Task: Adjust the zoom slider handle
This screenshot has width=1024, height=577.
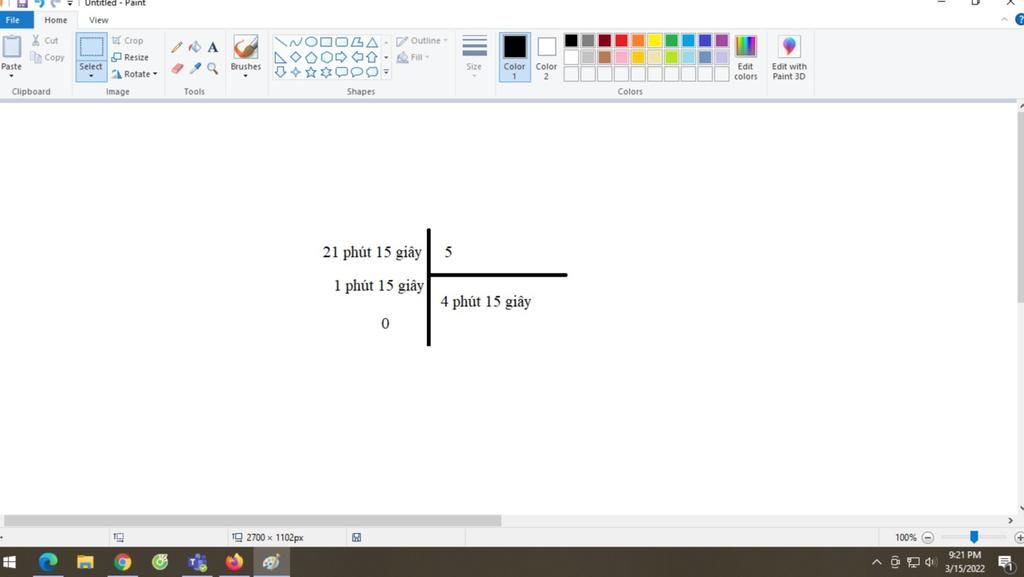Action: [x=974, y=537]
